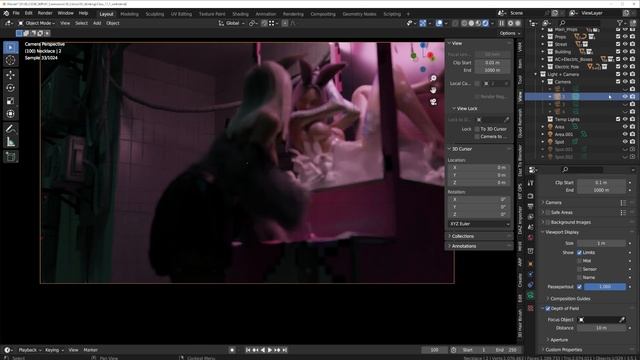Open the timeline Marker menu

[91, 350]
